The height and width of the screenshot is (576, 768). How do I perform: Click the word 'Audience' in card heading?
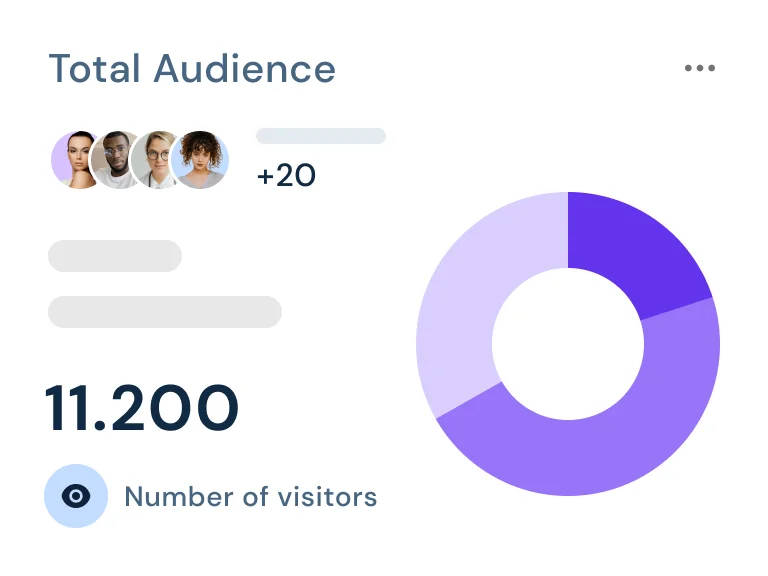[x=244, y=69]
